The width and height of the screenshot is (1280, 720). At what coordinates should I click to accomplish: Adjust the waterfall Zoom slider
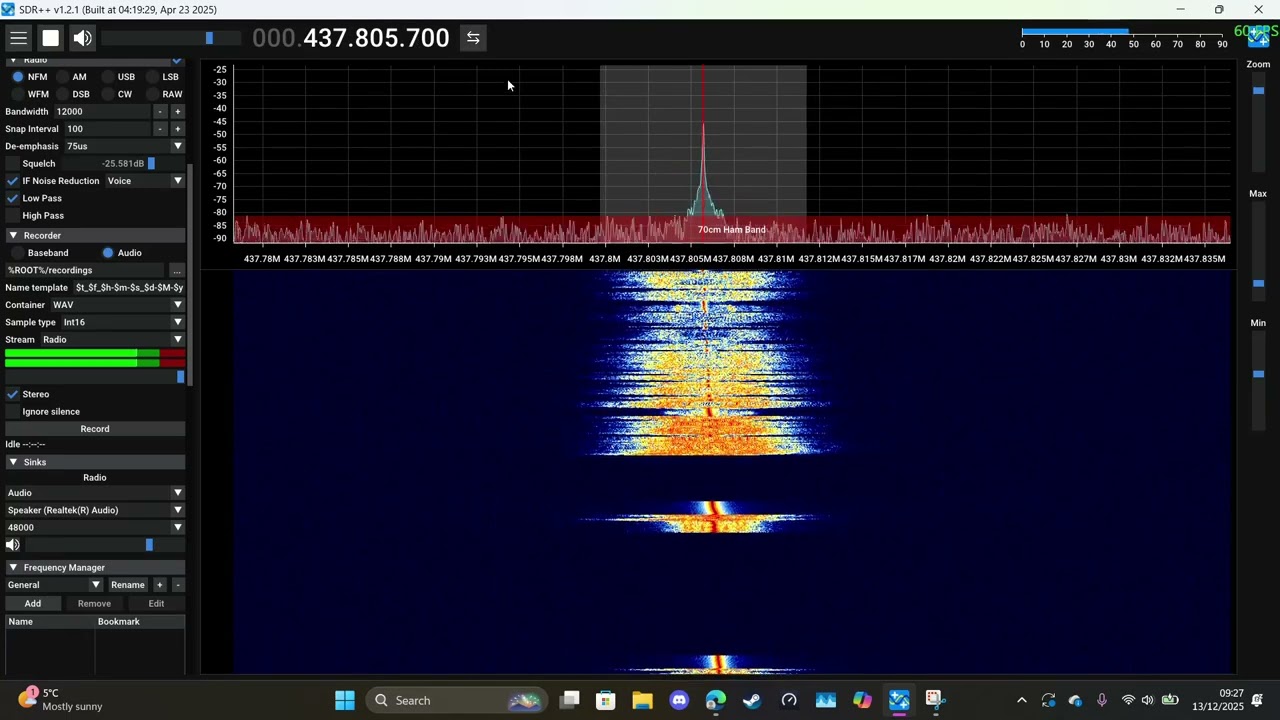tap(1258, 122)
